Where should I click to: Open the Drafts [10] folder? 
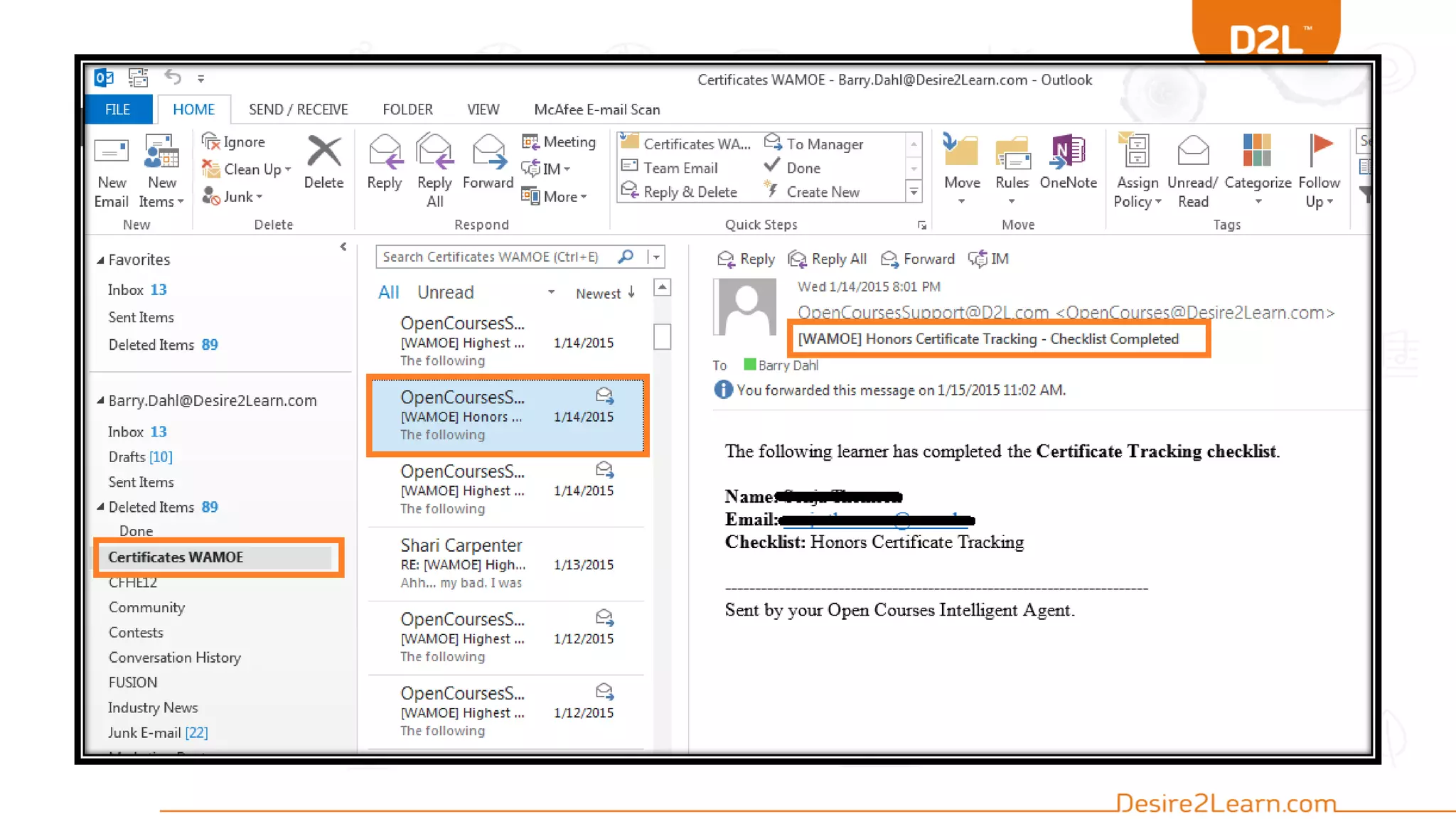(x=141, y=456)
